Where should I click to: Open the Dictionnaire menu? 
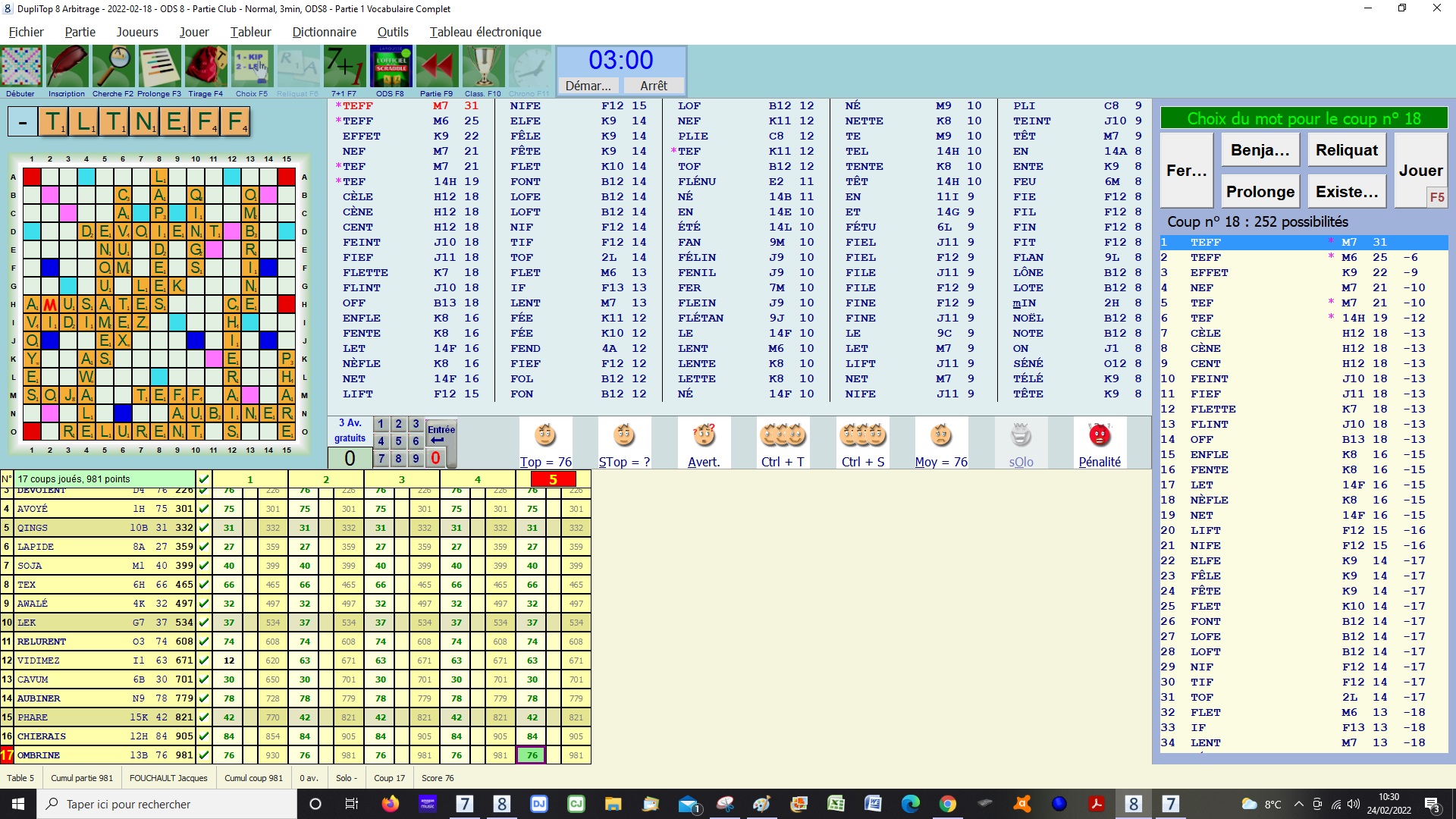point(324,32)
